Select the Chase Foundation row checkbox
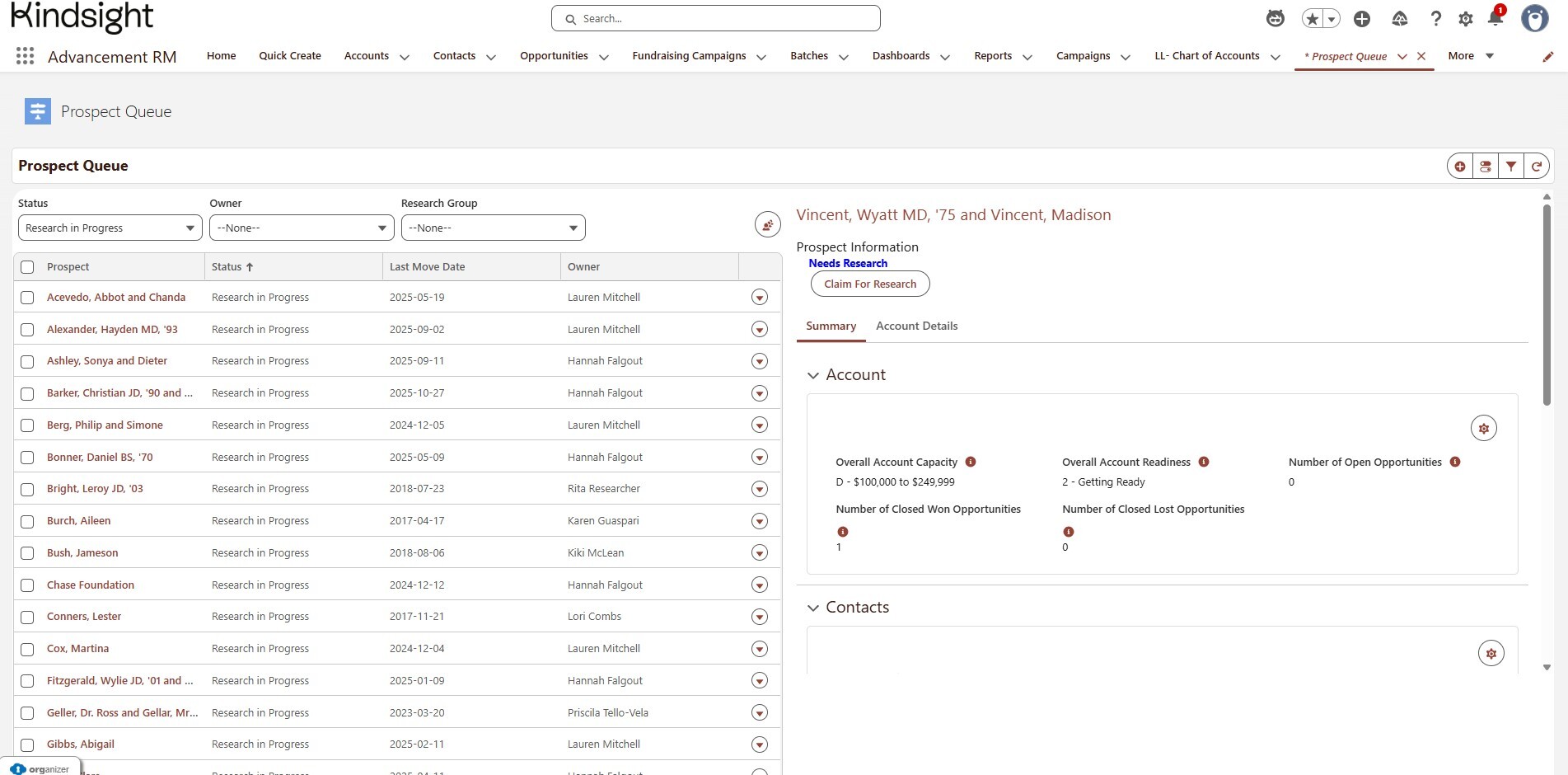1568x775 pixels. (27, 585)
